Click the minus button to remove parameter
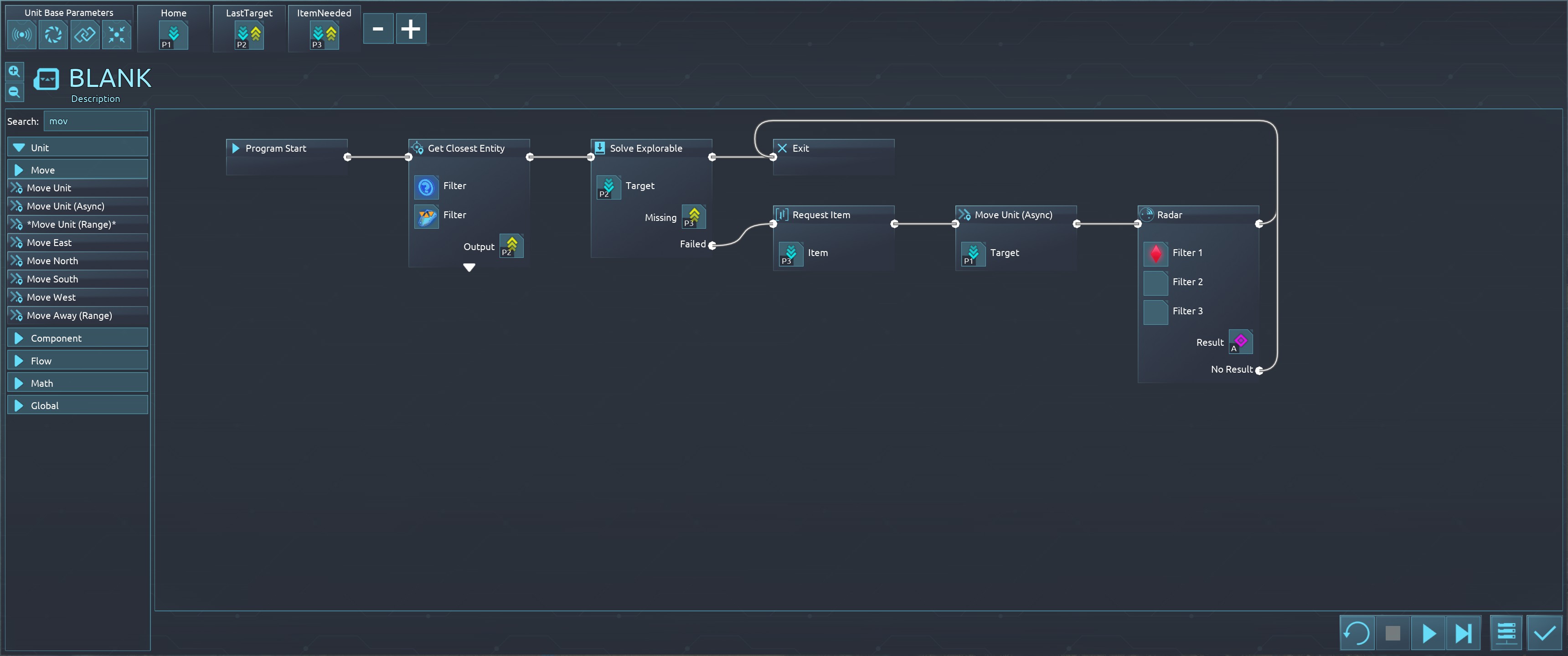The width and height of the screenshot is (1568, 656). [378, 29]
